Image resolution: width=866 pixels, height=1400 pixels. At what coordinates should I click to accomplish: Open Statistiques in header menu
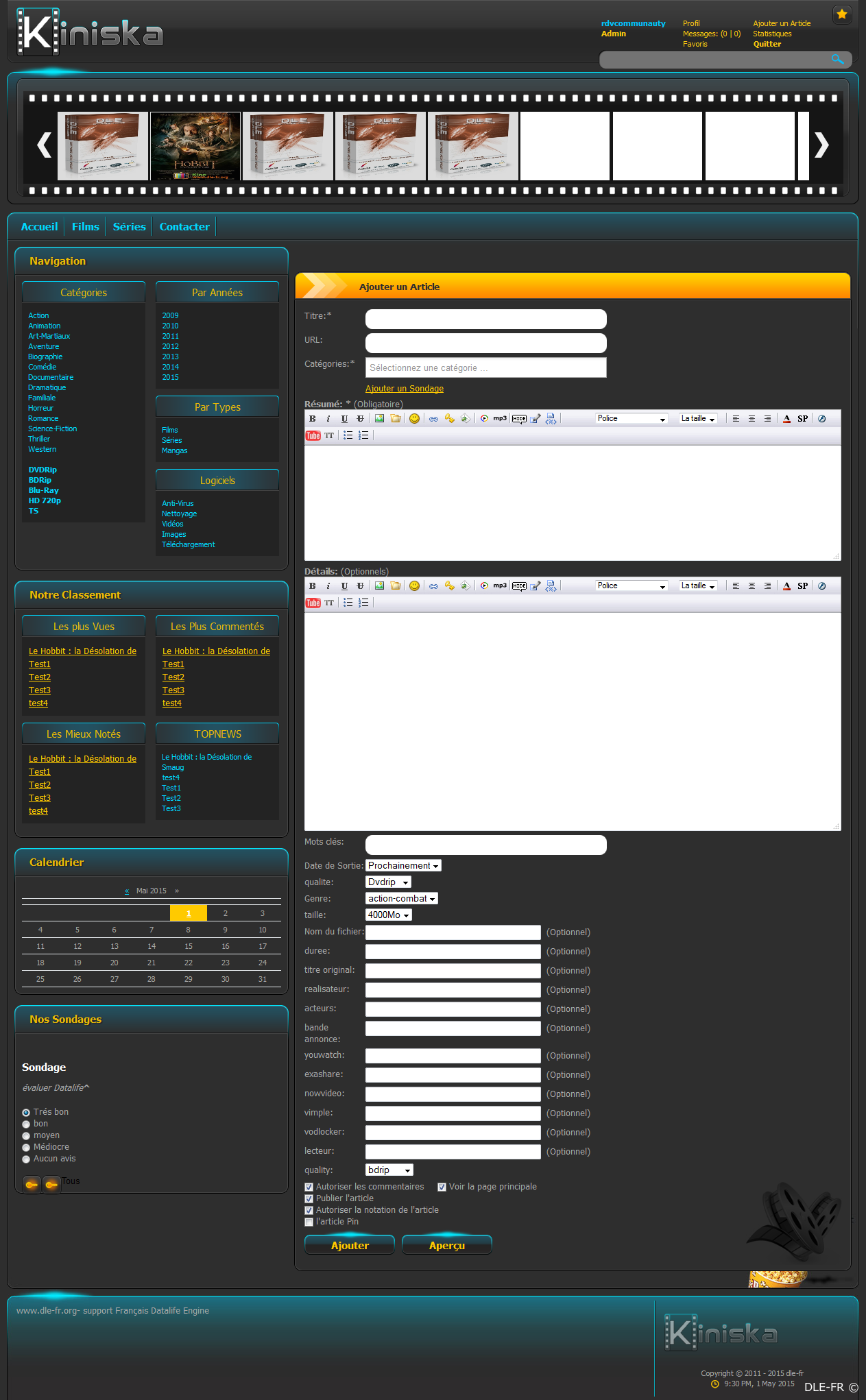(x=772, y=34)
